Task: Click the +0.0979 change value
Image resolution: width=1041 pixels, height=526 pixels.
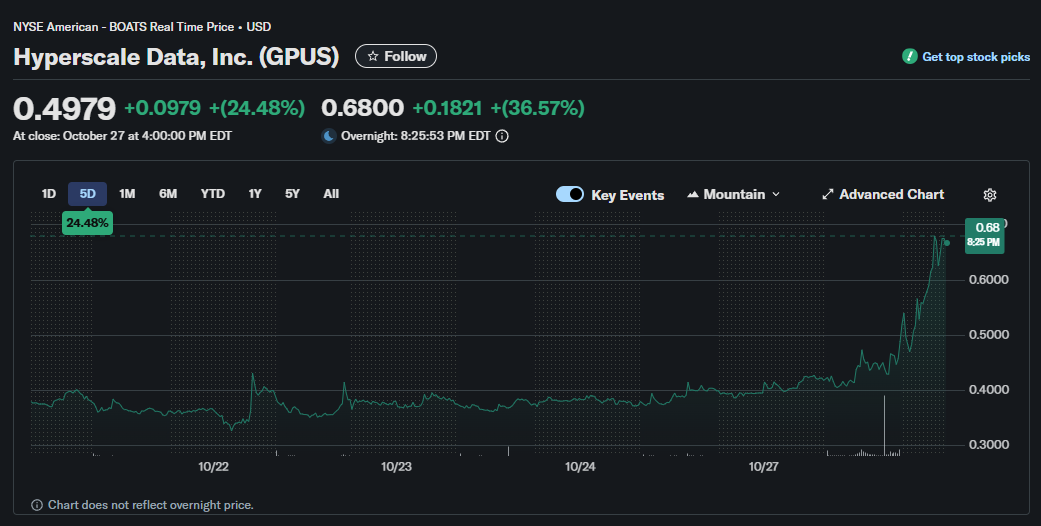Action: tap(163, 108)
